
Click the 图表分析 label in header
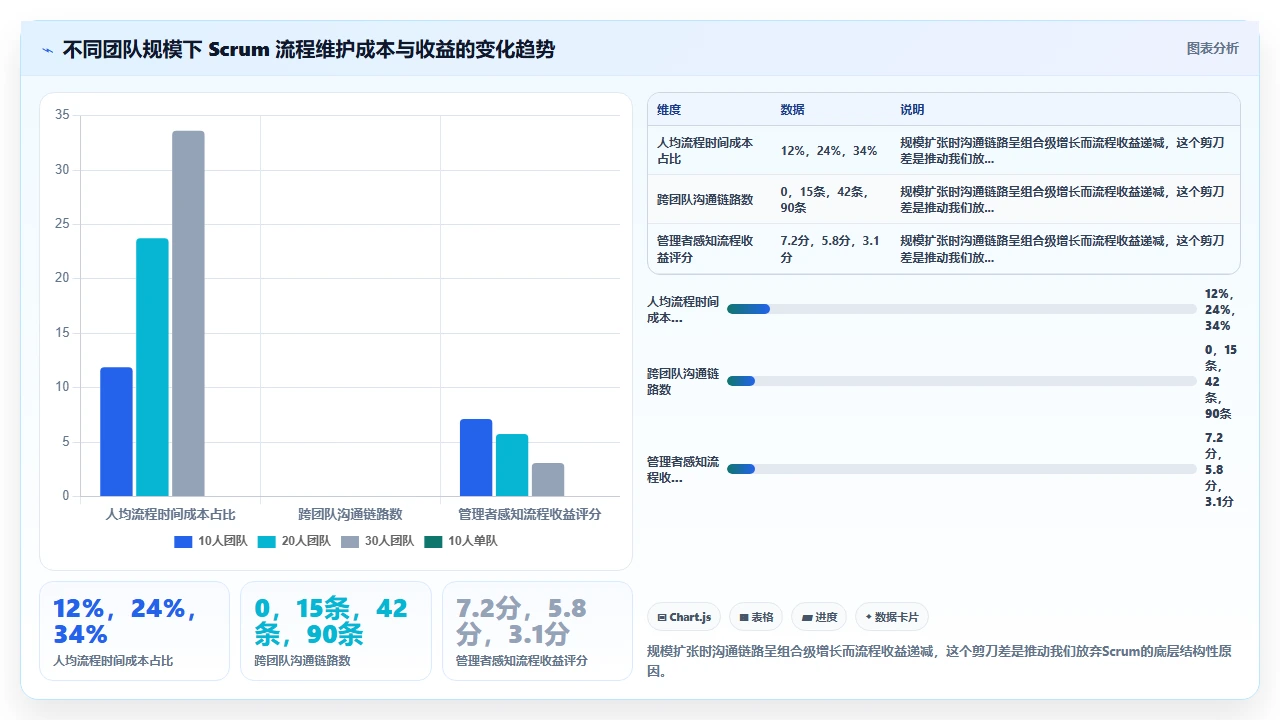coord(1212,48)
